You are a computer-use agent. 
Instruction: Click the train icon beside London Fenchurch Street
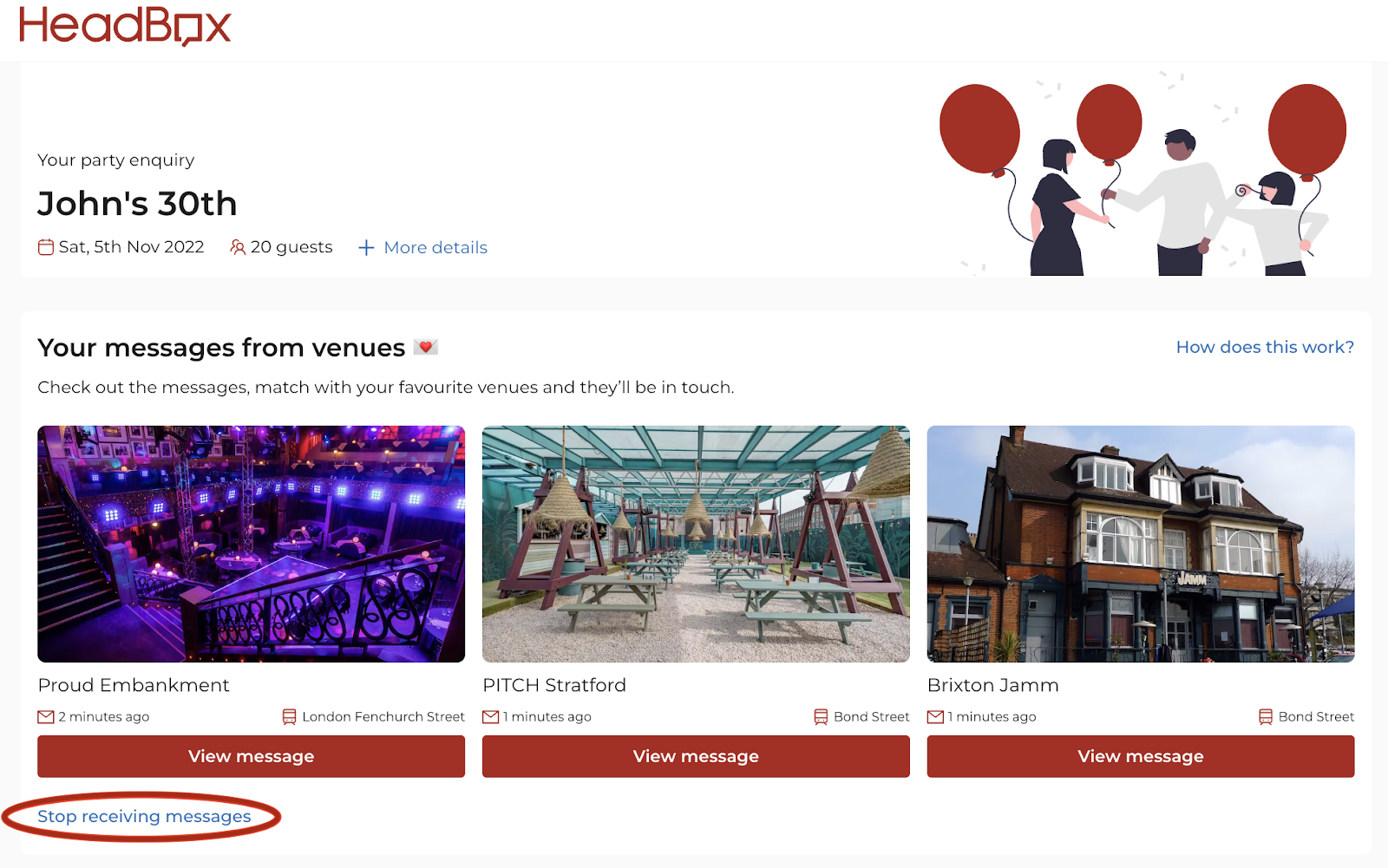tap(289, 717)
